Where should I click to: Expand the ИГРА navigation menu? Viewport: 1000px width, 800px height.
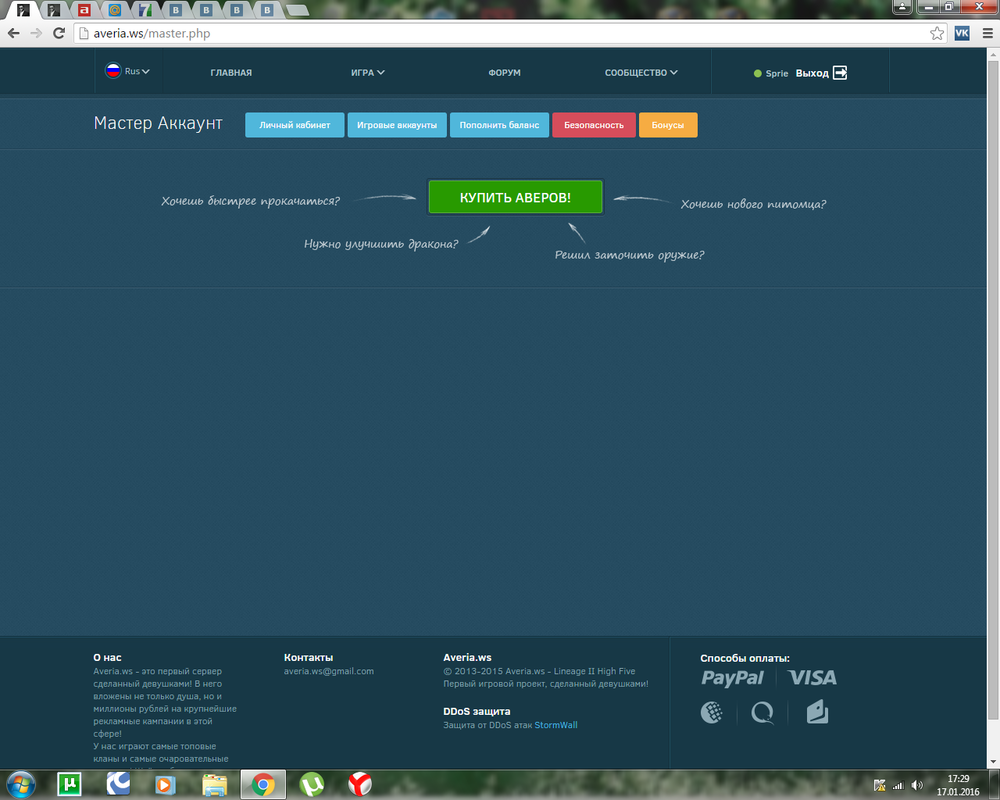pyautogui.click(x=368, y=73)
